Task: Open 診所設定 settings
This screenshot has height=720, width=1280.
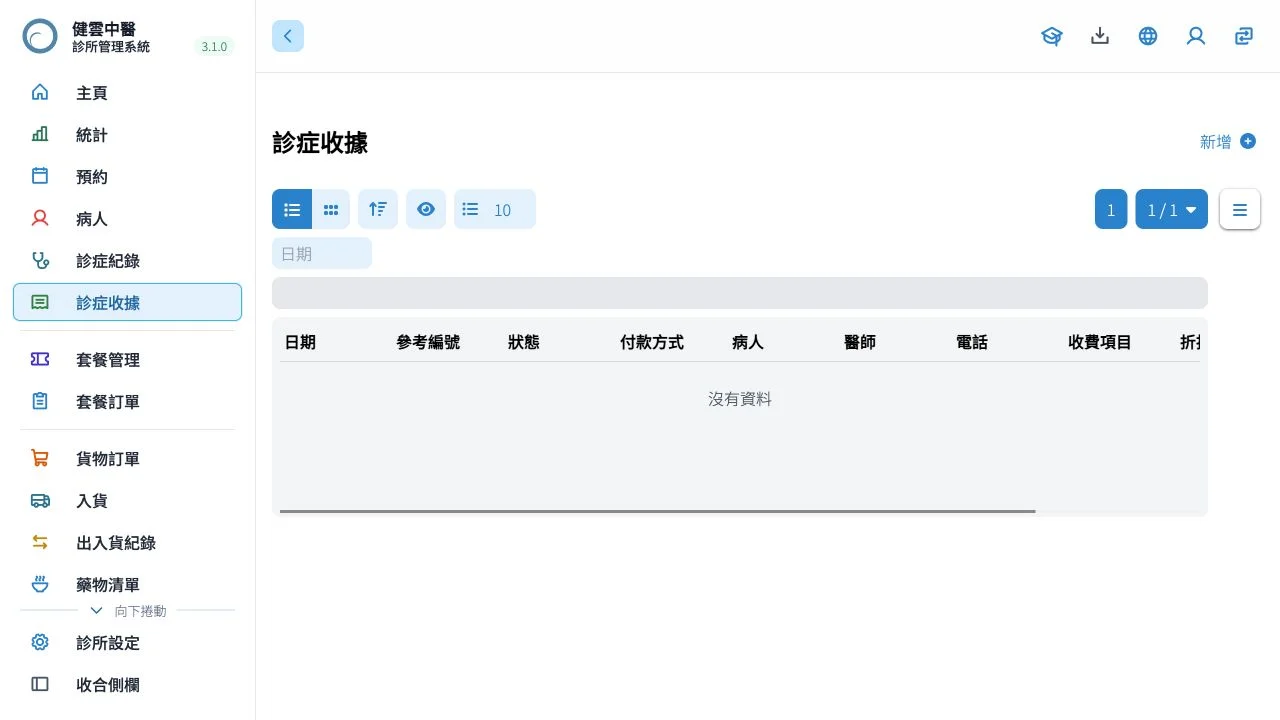Action: (127, 643)
